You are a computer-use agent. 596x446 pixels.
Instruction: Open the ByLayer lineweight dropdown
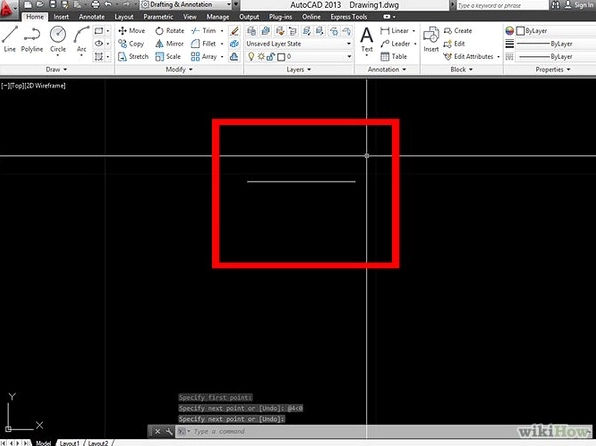555,44
